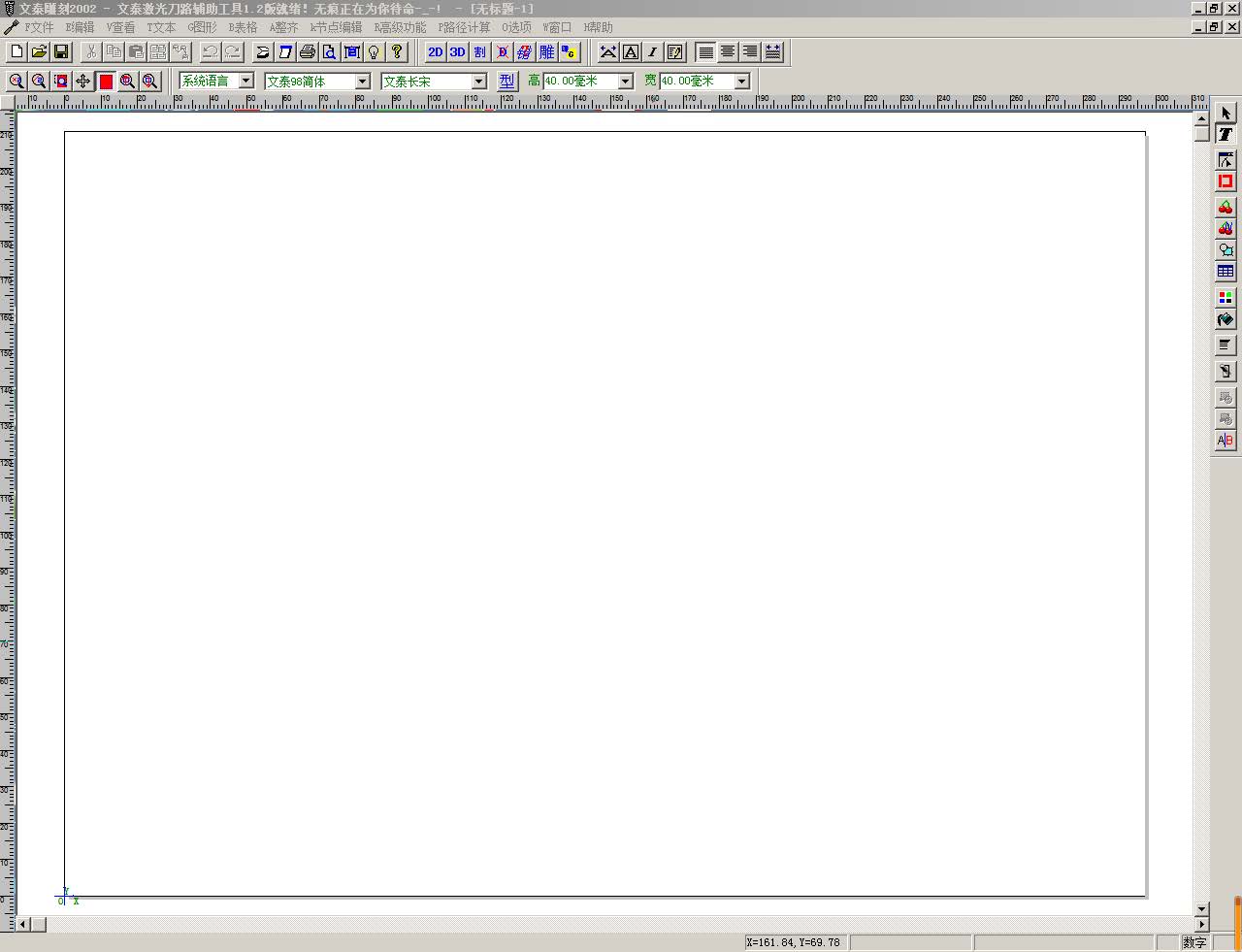
Task: Toggle right text alignment
Action: pos(750,51)
